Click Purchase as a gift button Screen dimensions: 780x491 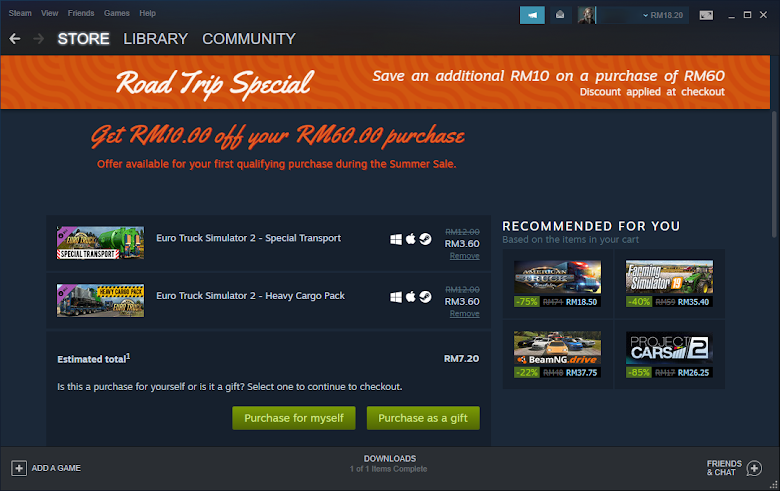[x=423, y=418]
